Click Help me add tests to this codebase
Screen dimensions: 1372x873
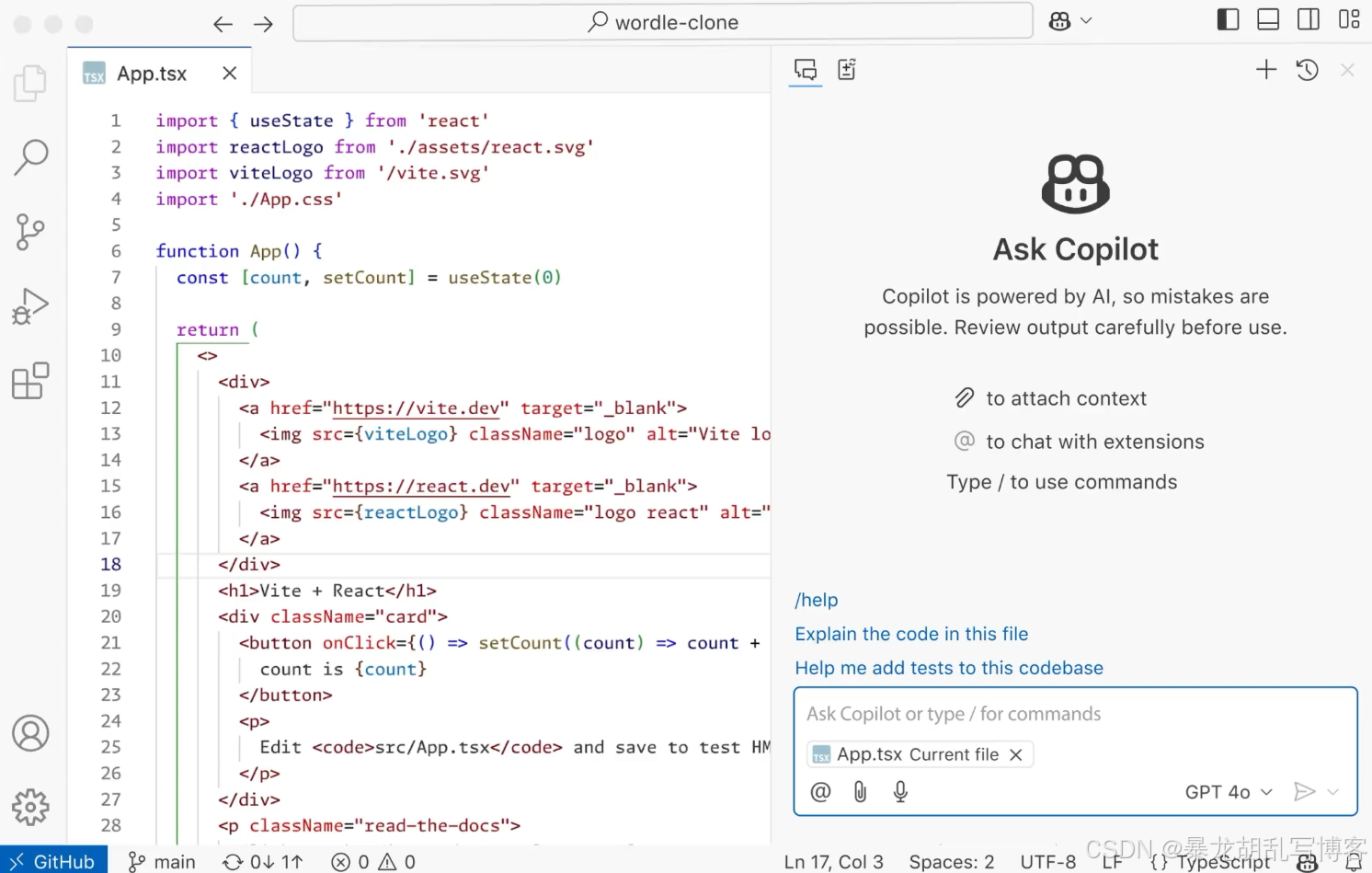click(x=949, y=668)
